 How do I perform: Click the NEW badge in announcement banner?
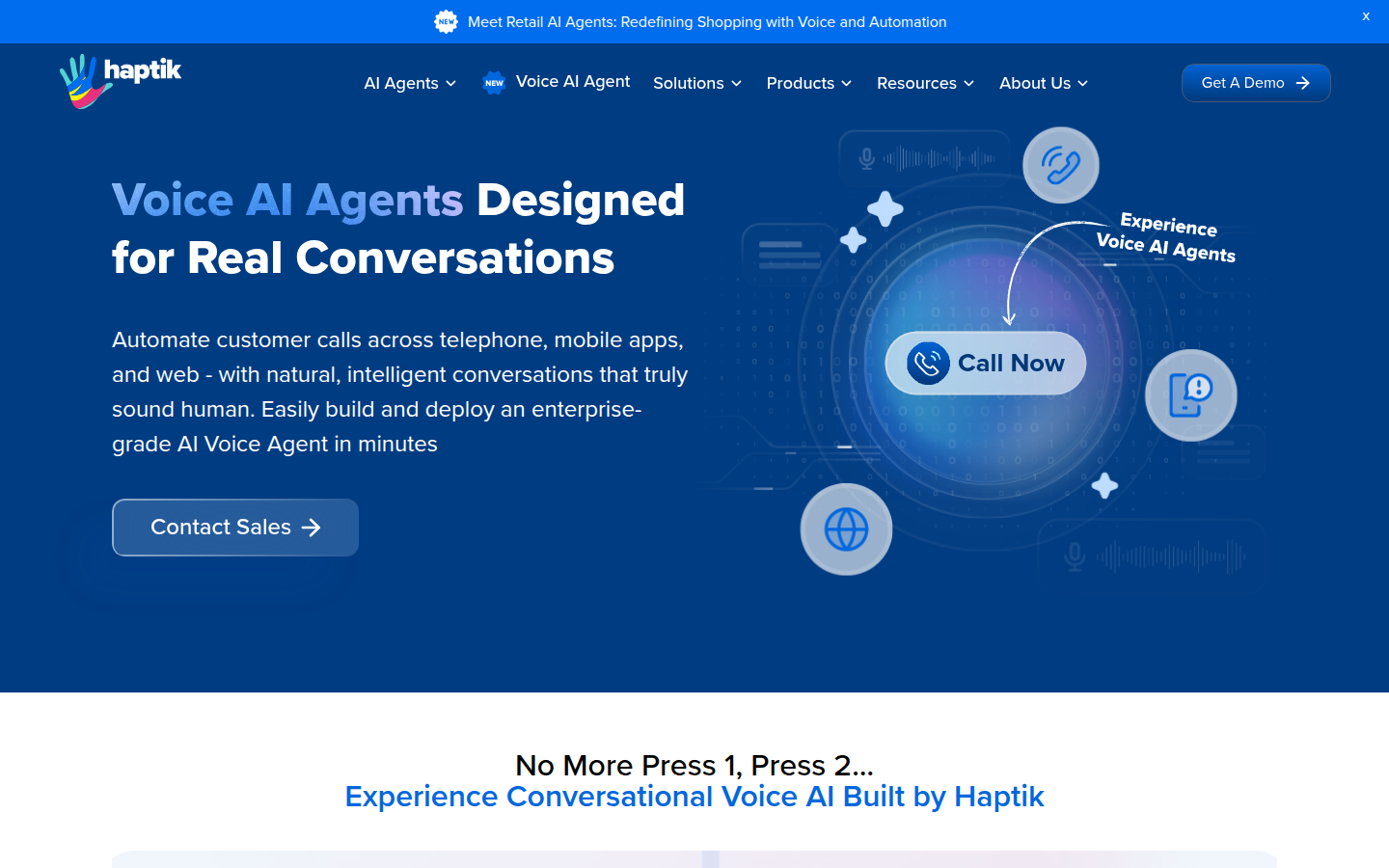point(446,21)
